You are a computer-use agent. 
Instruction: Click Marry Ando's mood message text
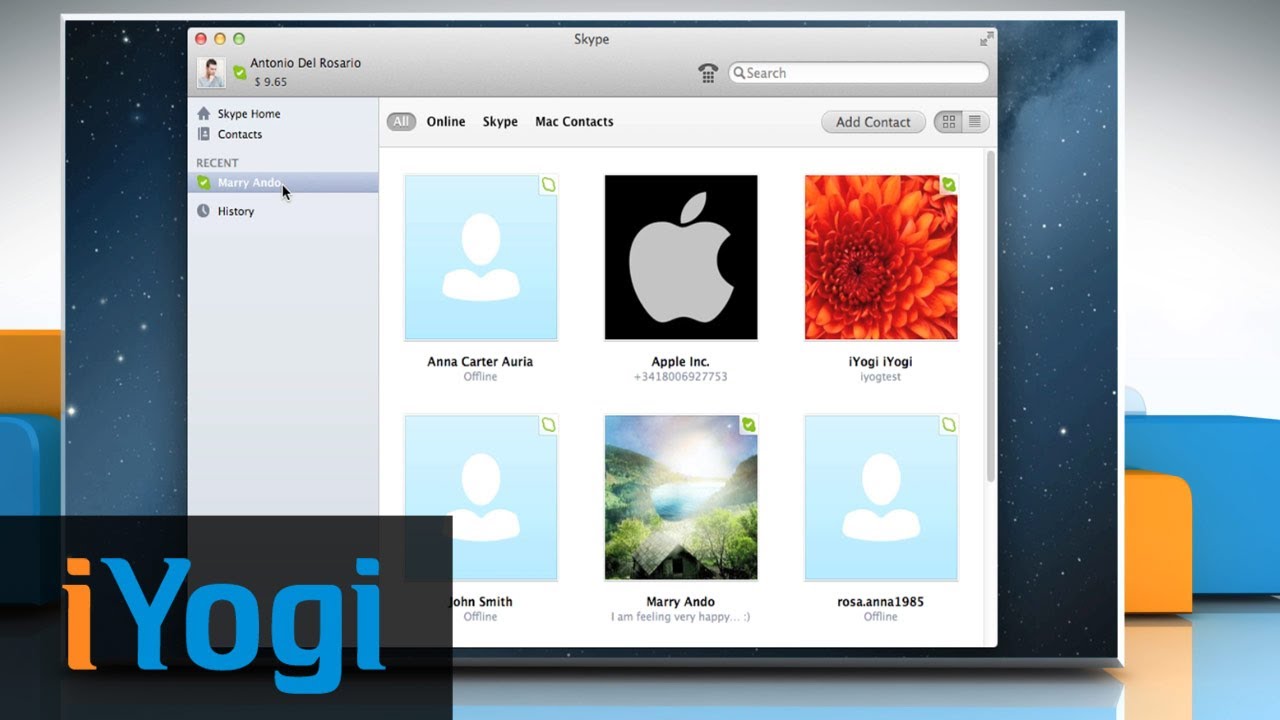pyautogui.click(x=680, y=617)
